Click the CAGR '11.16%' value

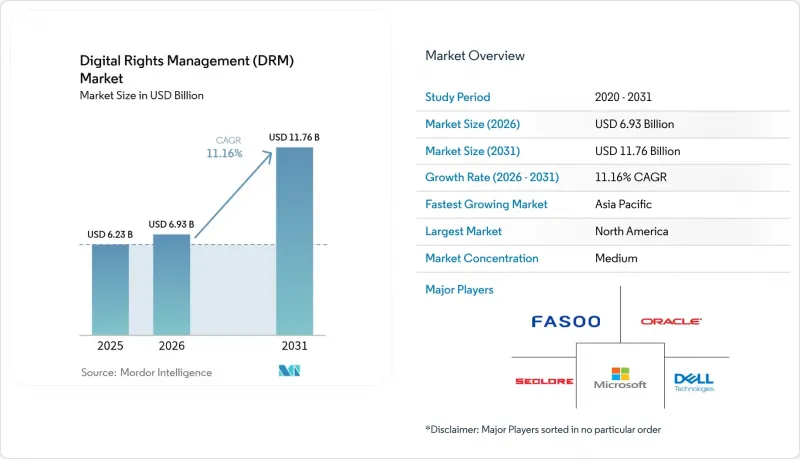point(224,153)
